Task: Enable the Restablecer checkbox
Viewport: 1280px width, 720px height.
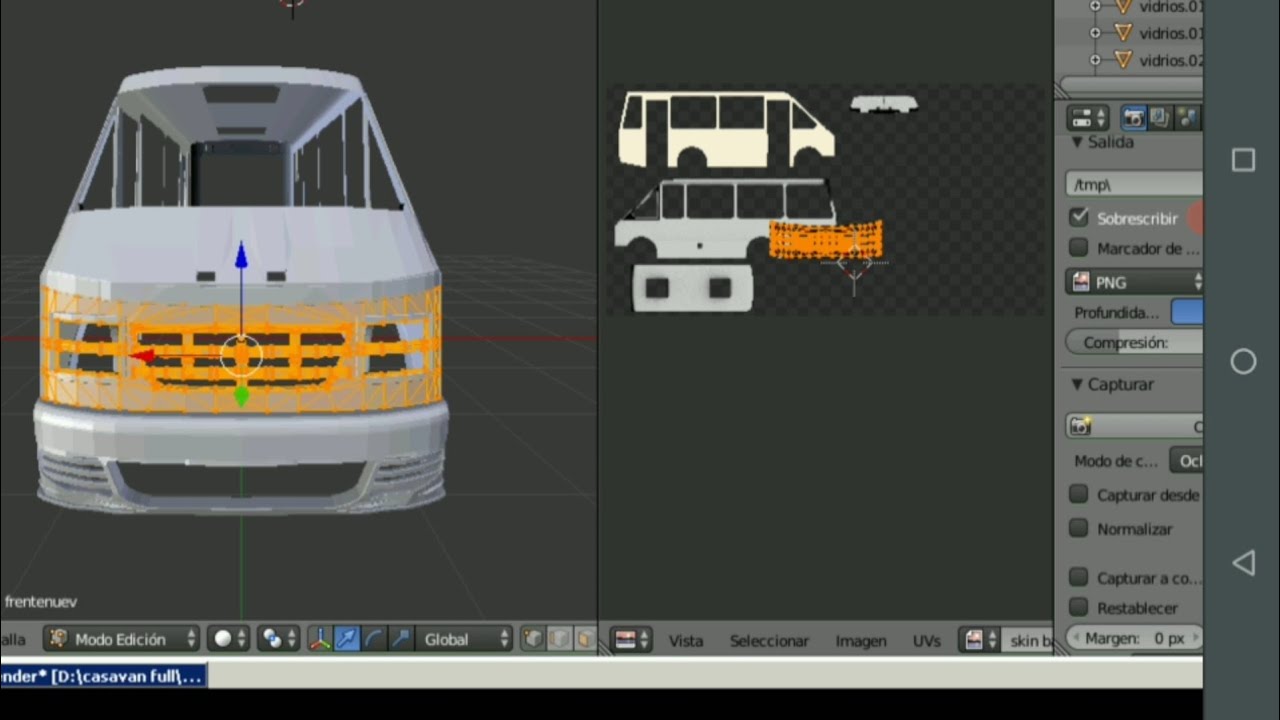Action: click(x=1079, y=607)
